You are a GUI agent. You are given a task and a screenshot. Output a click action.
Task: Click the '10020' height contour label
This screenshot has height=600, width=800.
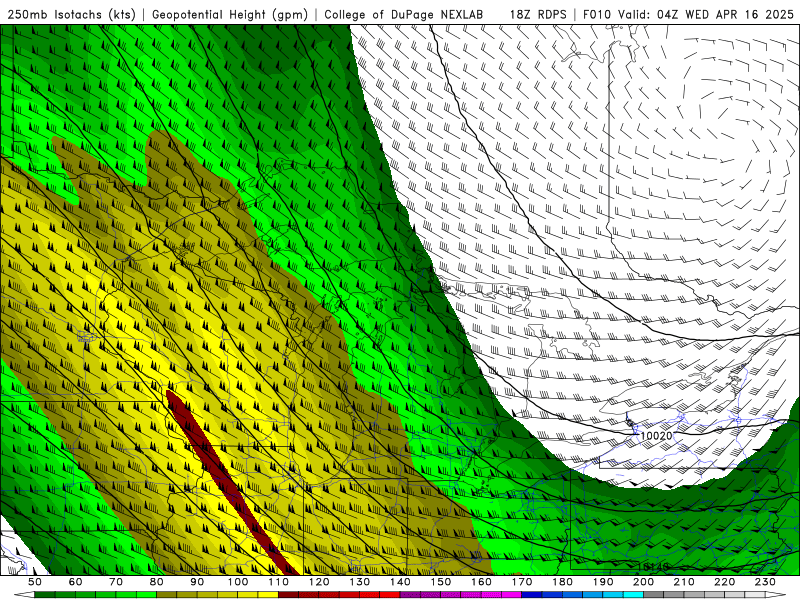pos(656,436)
